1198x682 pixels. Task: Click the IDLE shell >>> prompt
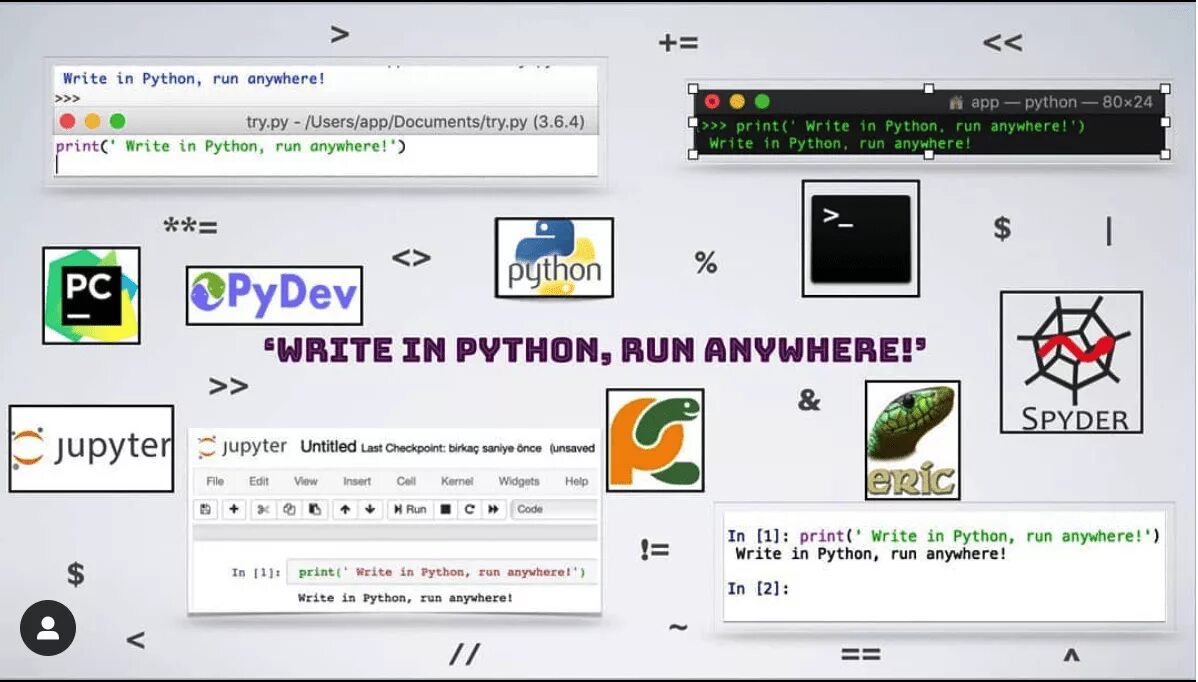point(67,99)
